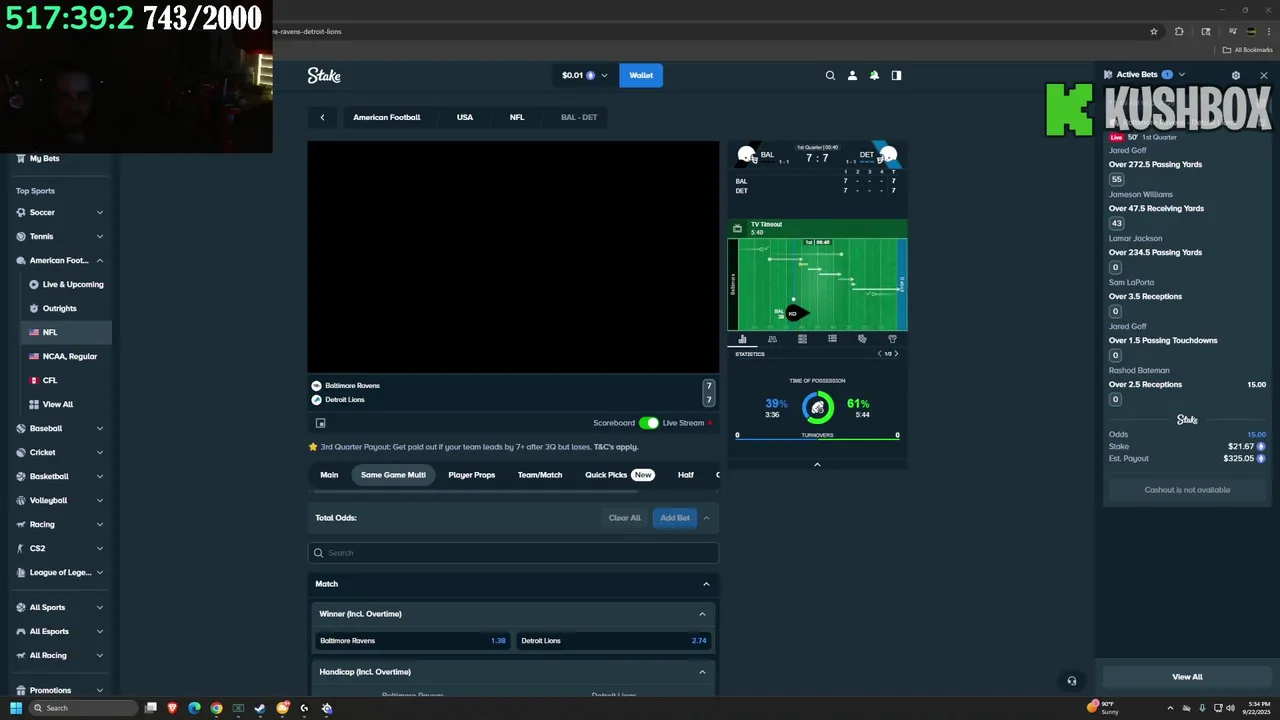Screen dimensions: 1280x720
Task: Toggle the Scoreboard / Live Stream switch
Action: pos(649,423)
